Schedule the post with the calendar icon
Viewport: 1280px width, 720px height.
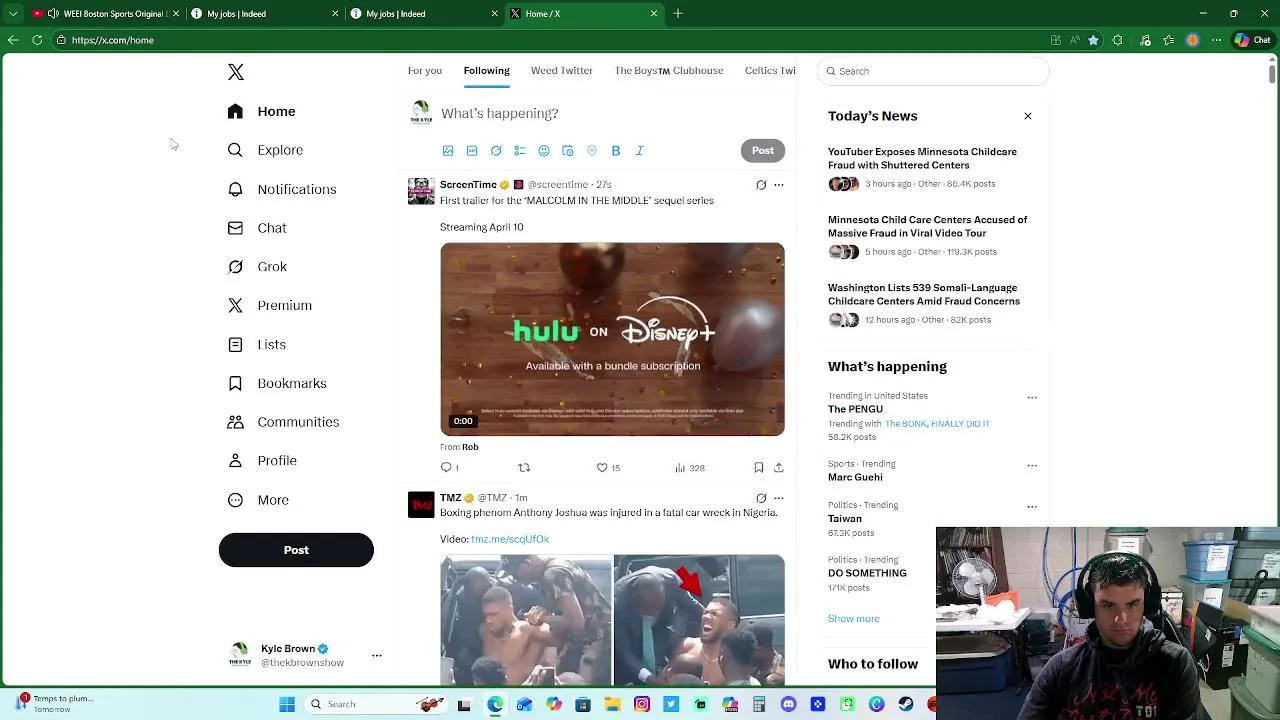coord(568,151)
